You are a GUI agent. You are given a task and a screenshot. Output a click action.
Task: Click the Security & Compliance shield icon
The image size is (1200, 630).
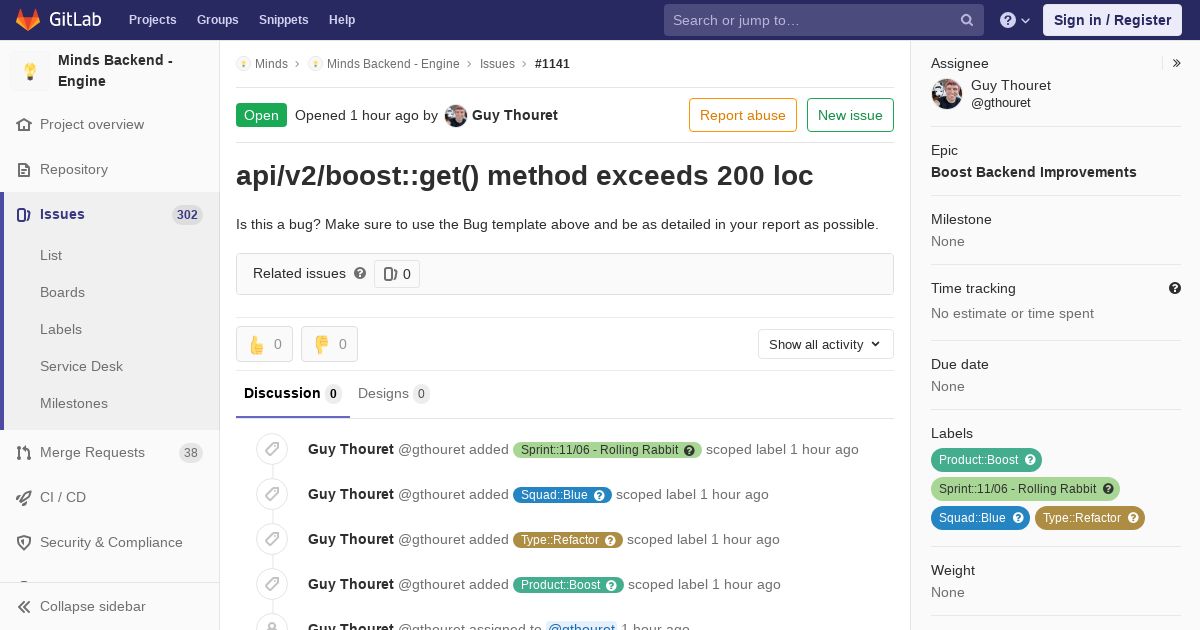pos(24,543)
